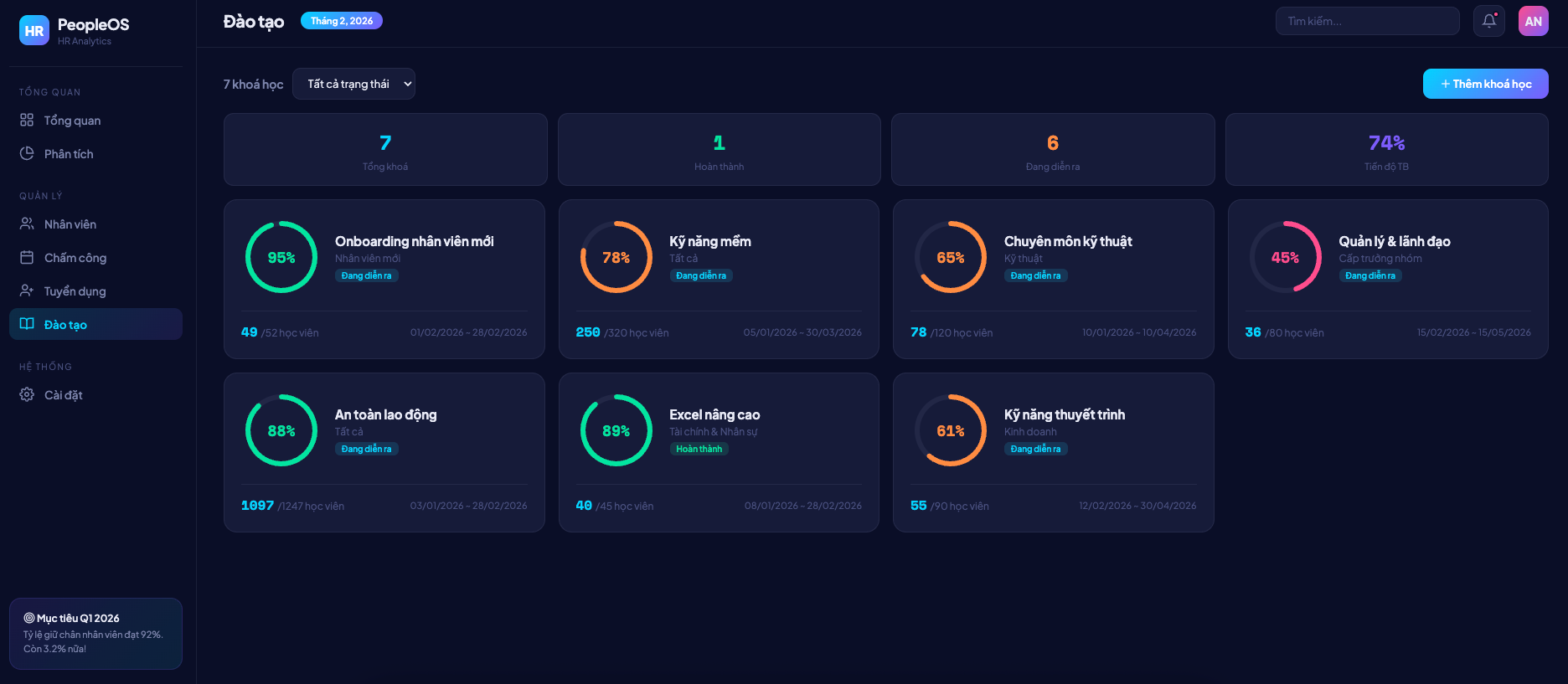Click the Tháng 2, 2026 badge
The image size is (1568, 684).
pos(342,21)
